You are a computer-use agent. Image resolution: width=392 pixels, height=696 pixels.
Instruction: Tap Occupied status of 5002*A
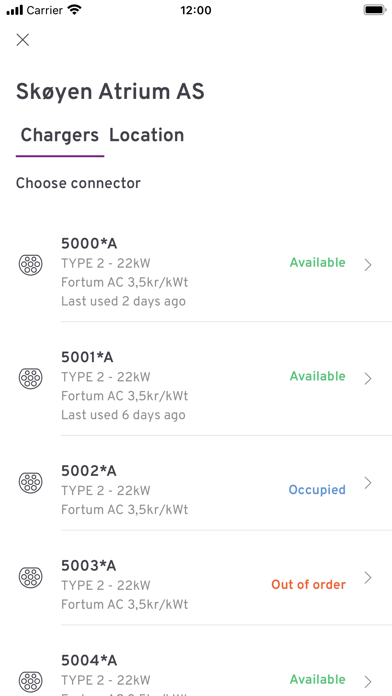pos(317,490)
